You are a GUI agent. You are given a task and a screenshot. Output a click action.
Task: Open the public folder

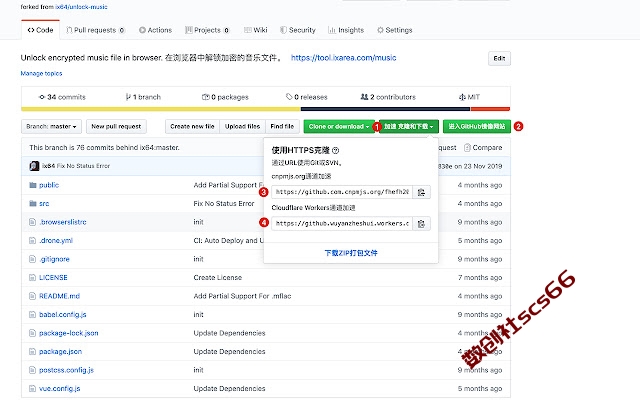click(x=49, y=185)
